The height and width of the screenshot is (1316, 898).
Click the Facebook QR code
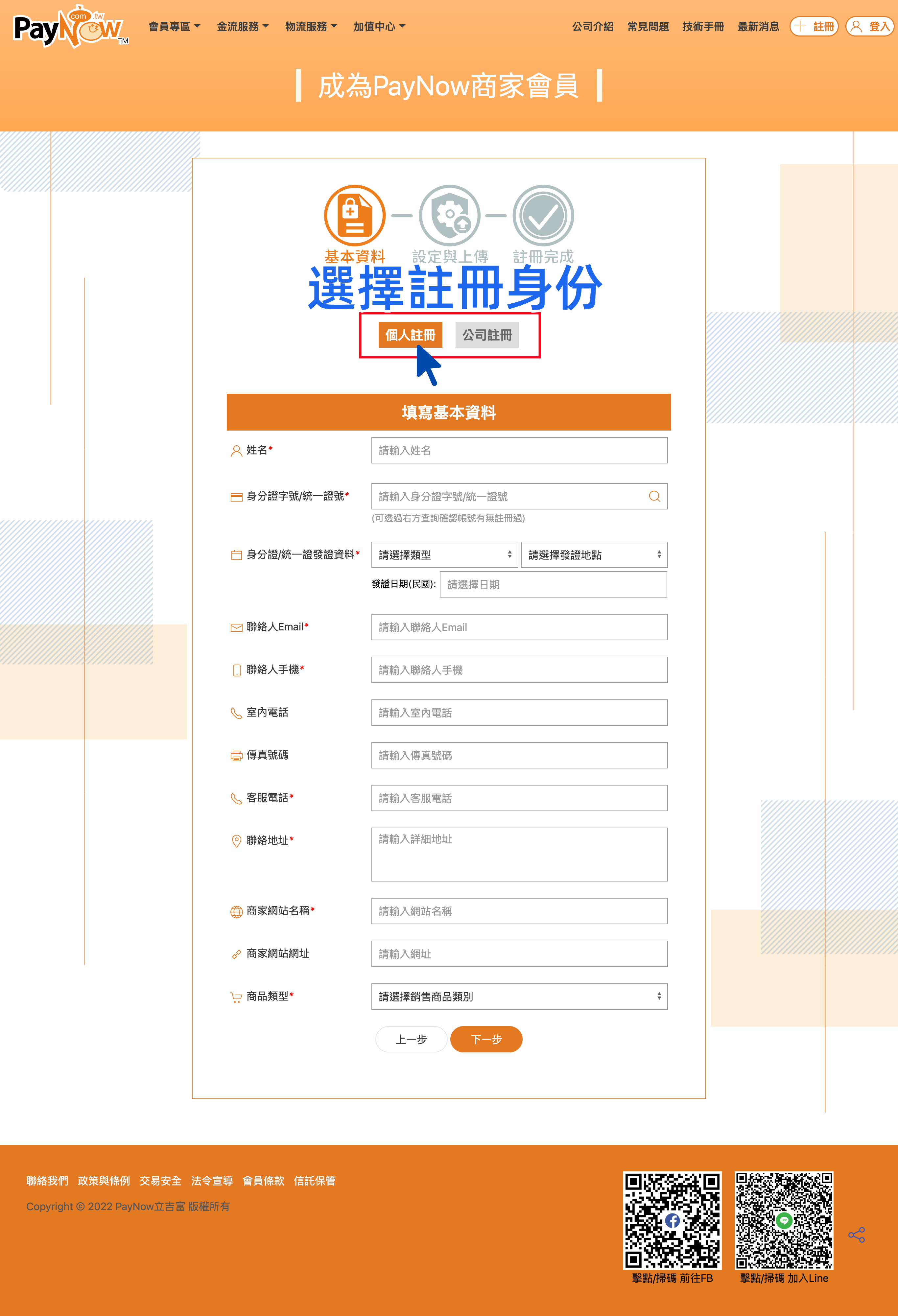(x=672, y=1220)
